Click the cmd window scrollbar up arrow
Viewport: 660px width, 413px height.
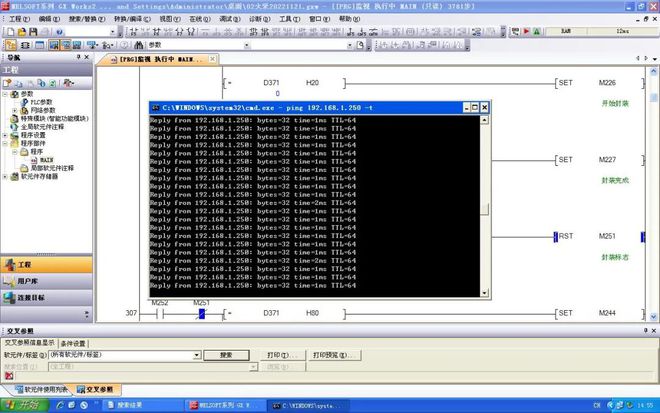[x=484, y=120]
